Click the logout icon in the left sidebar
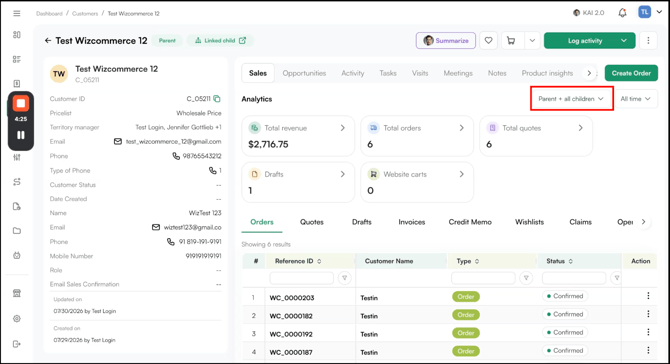 (x=17, y=344)
